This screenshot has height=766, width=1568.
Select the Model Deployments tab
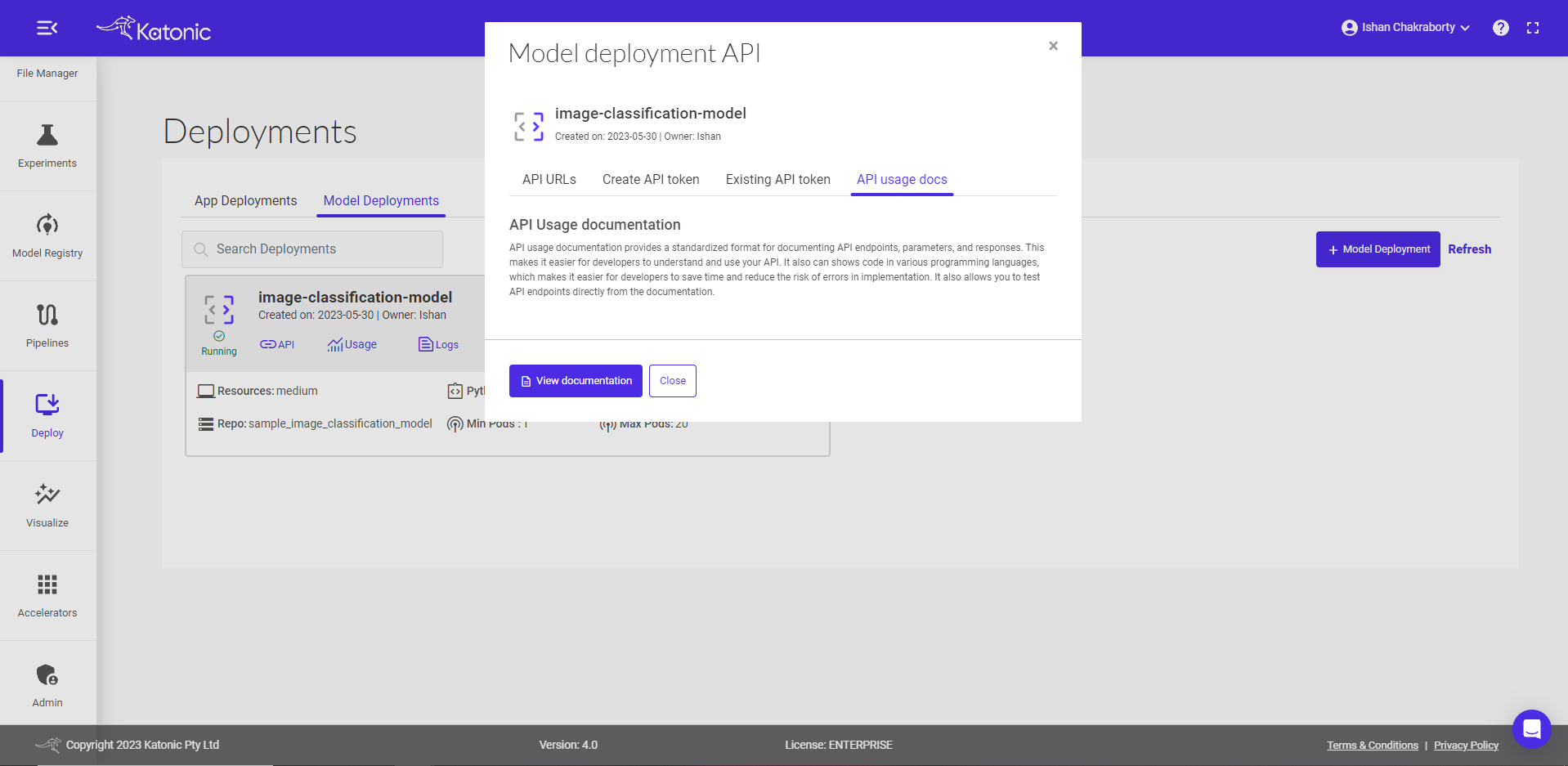(x=381, y=201)
